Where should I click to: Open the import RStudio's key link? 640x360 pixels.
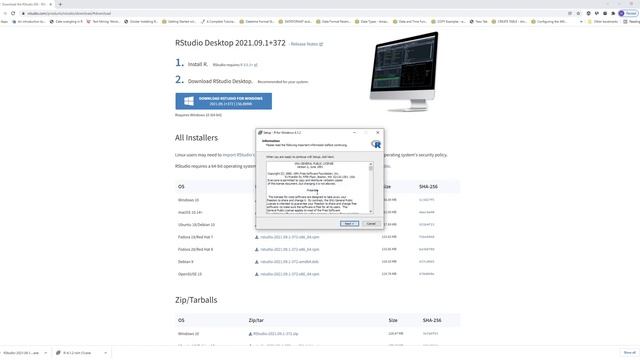[x=238, y=155]
